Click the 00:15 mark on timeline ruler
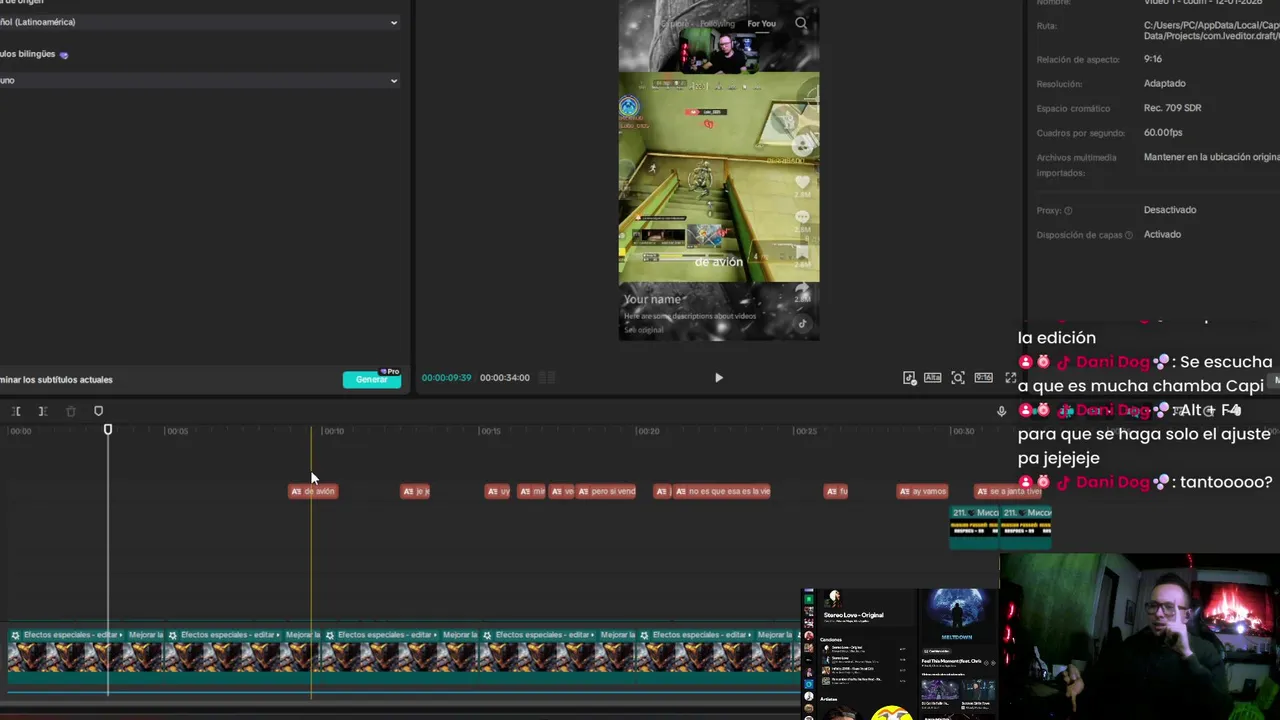This screenshot has height=720, width=1280. (490, 431)
